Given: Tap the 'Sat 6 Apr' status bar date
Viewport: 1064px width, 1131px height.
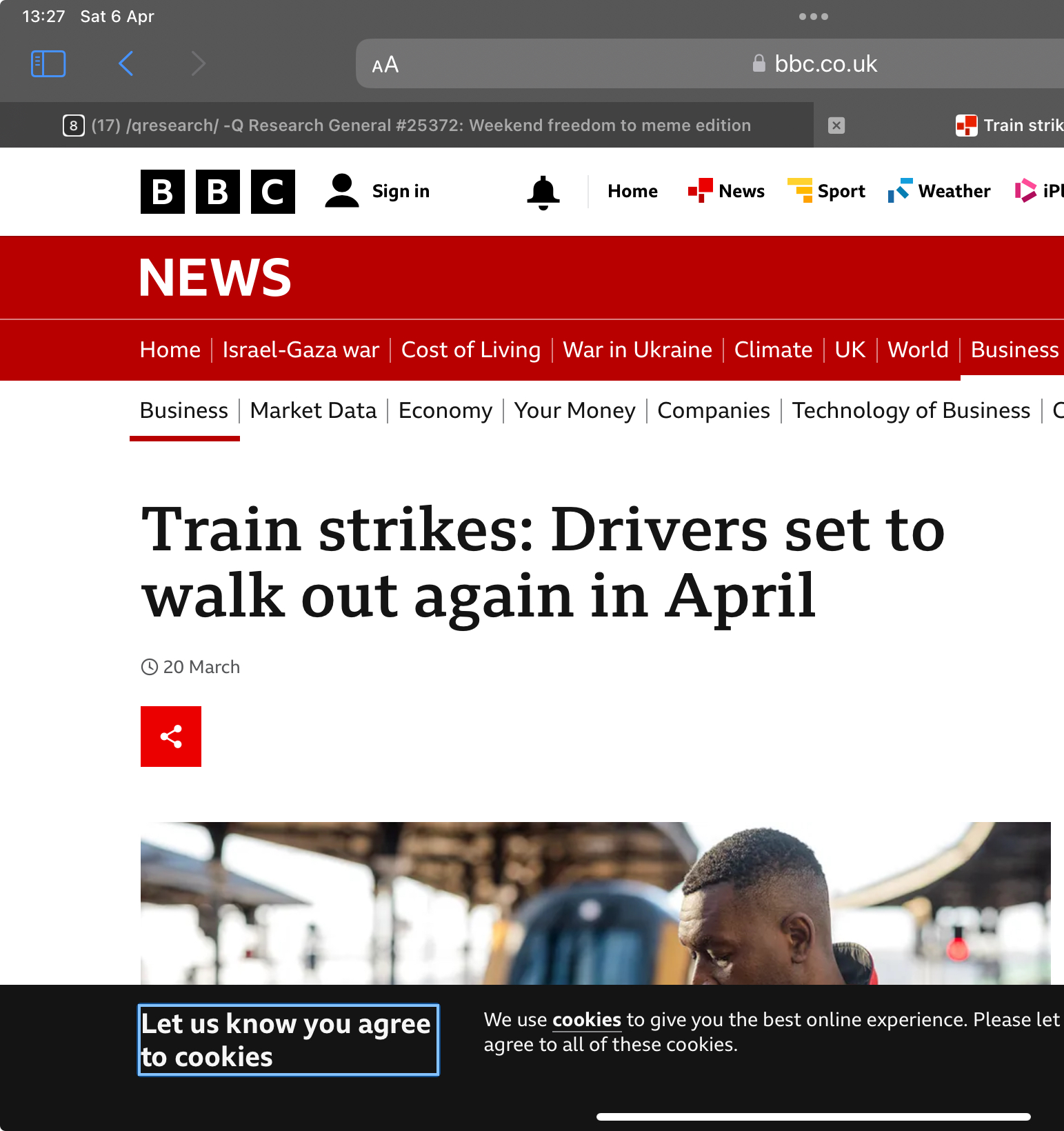Looking at the screenshot, I should [x=117, y=17].
